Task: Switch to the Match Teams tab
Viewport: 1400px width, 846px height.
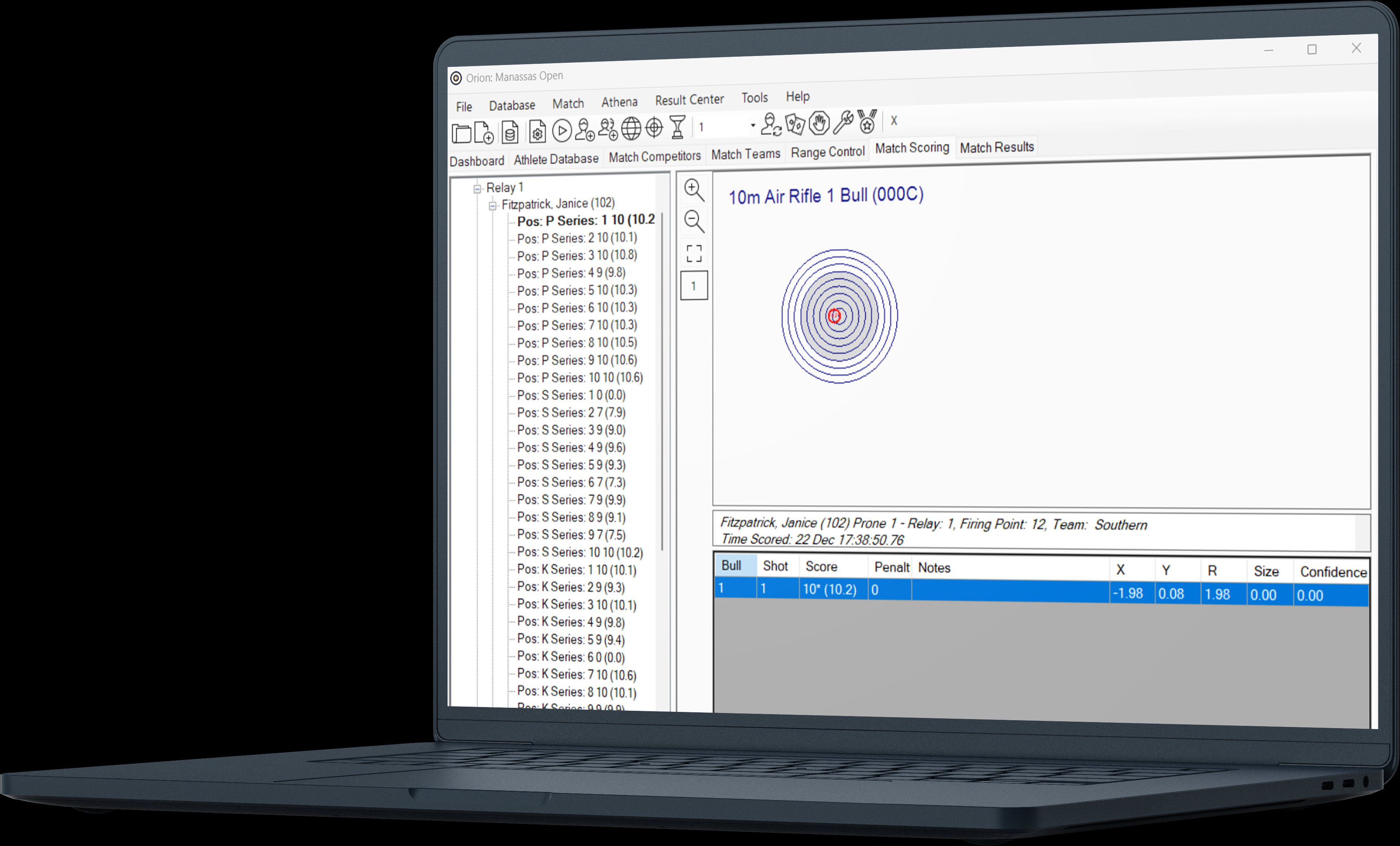Action: tap(745, 154)
